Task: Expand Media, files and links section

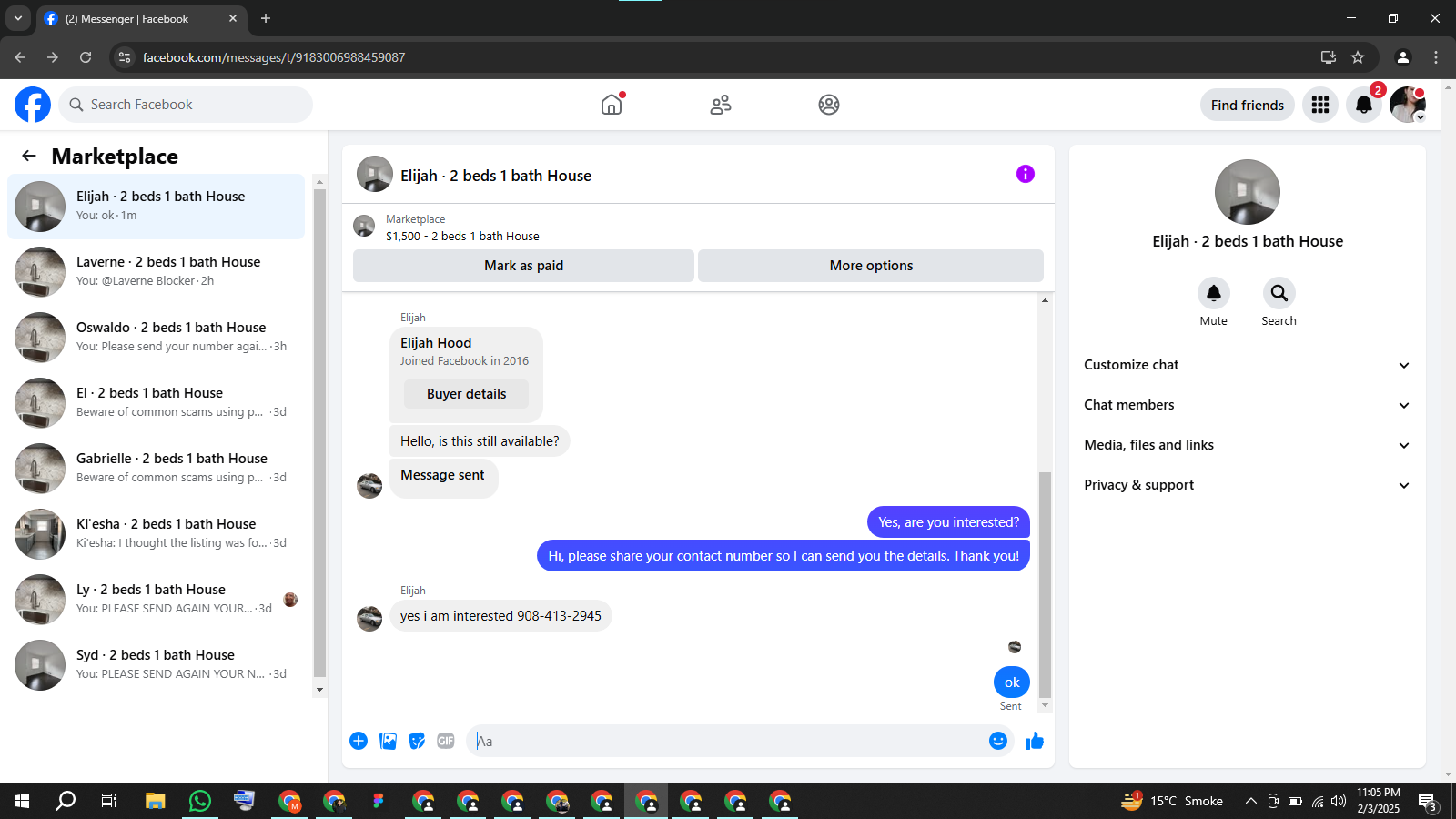Action: coord(1248,445)
